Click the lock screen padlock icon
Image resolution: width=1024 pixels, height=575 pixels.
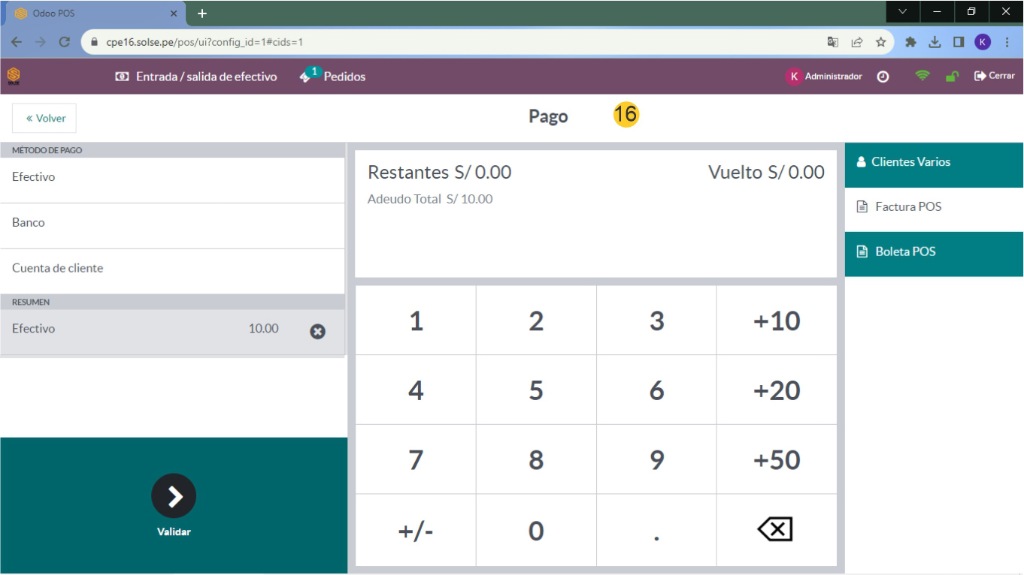952,77
